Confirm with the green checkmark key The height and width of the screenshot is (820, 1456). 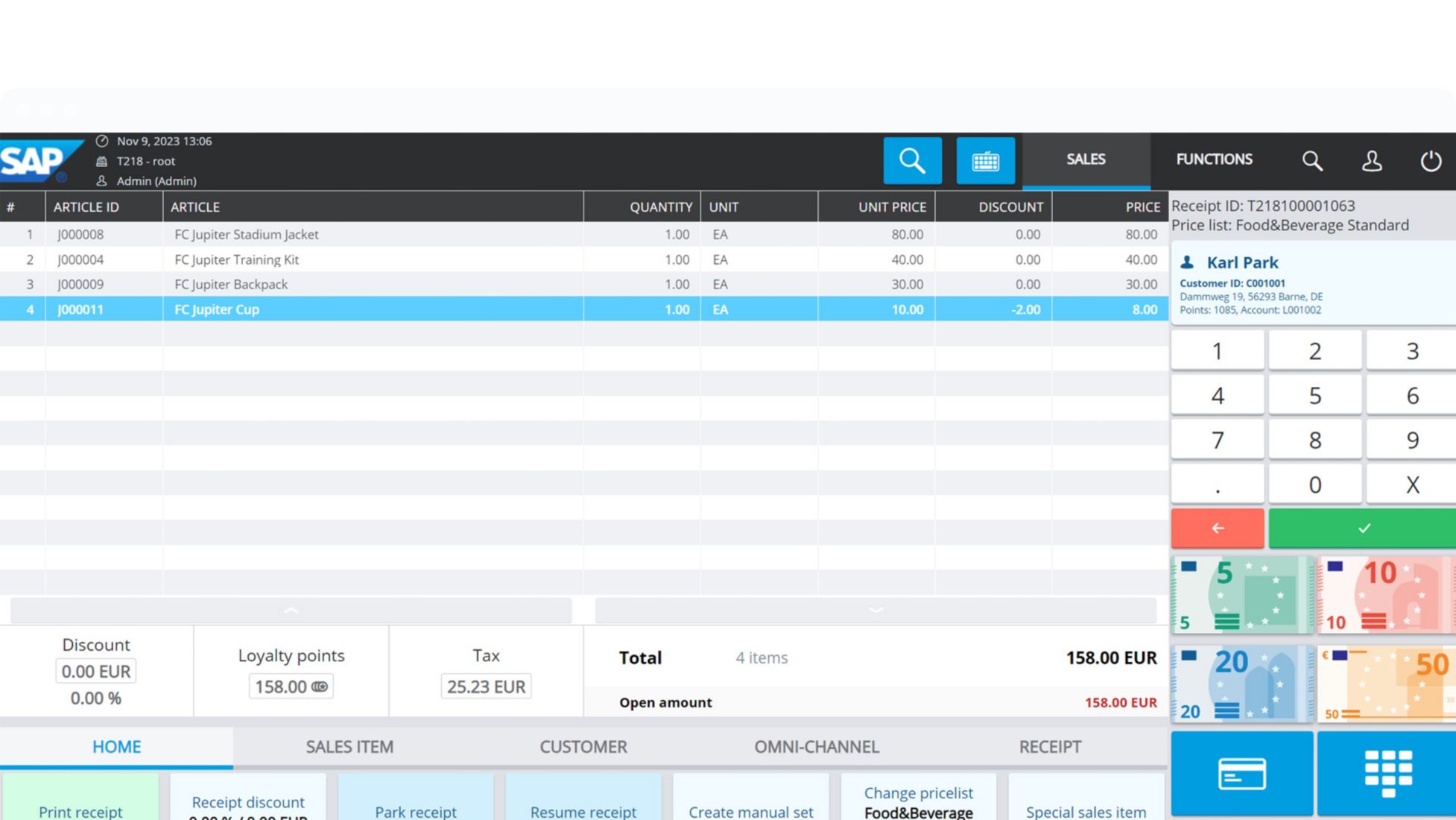point(1362,528)
